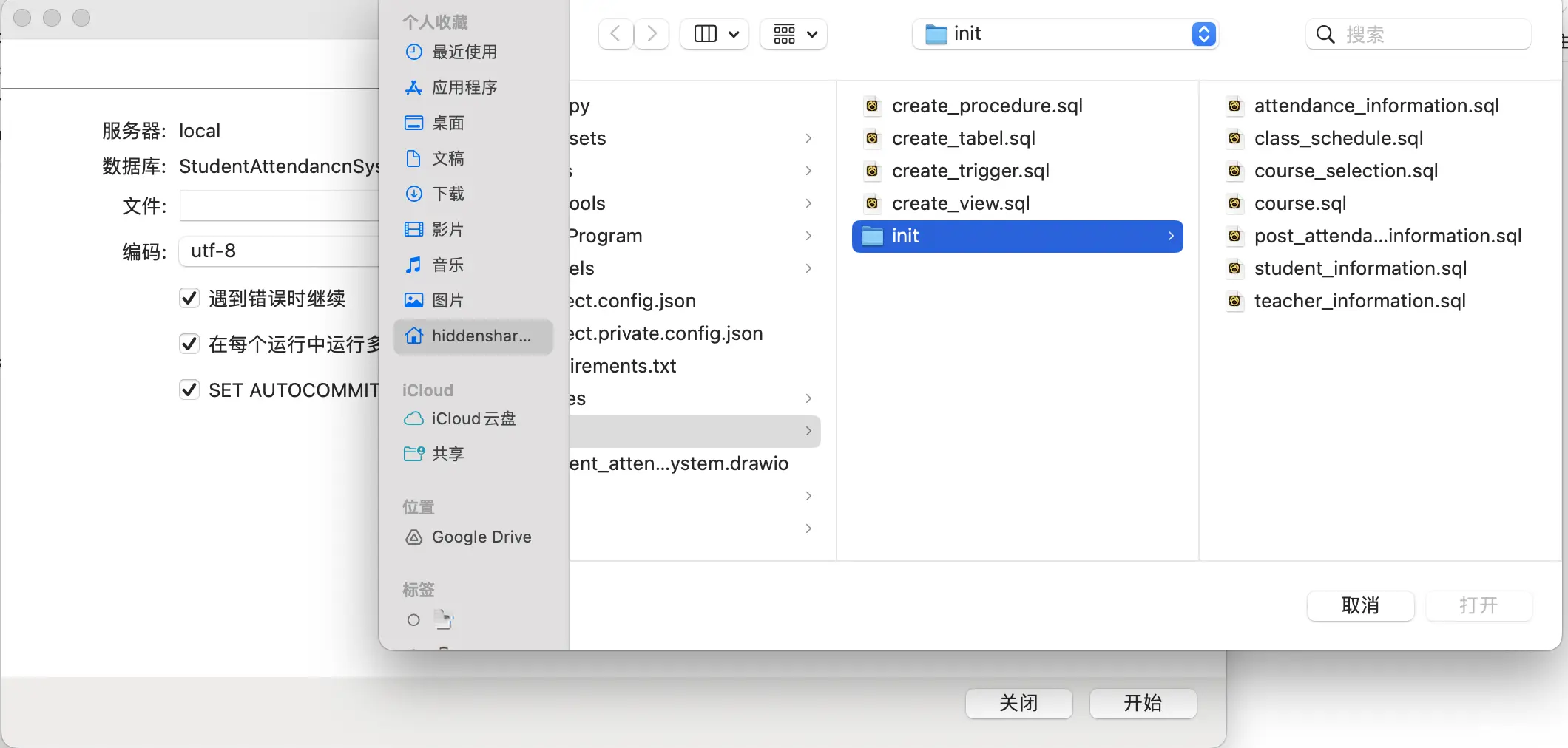Open the init path popup menu
Image resolution: width=1568 pixels, height=748 pixels.
coord(1066,34)
